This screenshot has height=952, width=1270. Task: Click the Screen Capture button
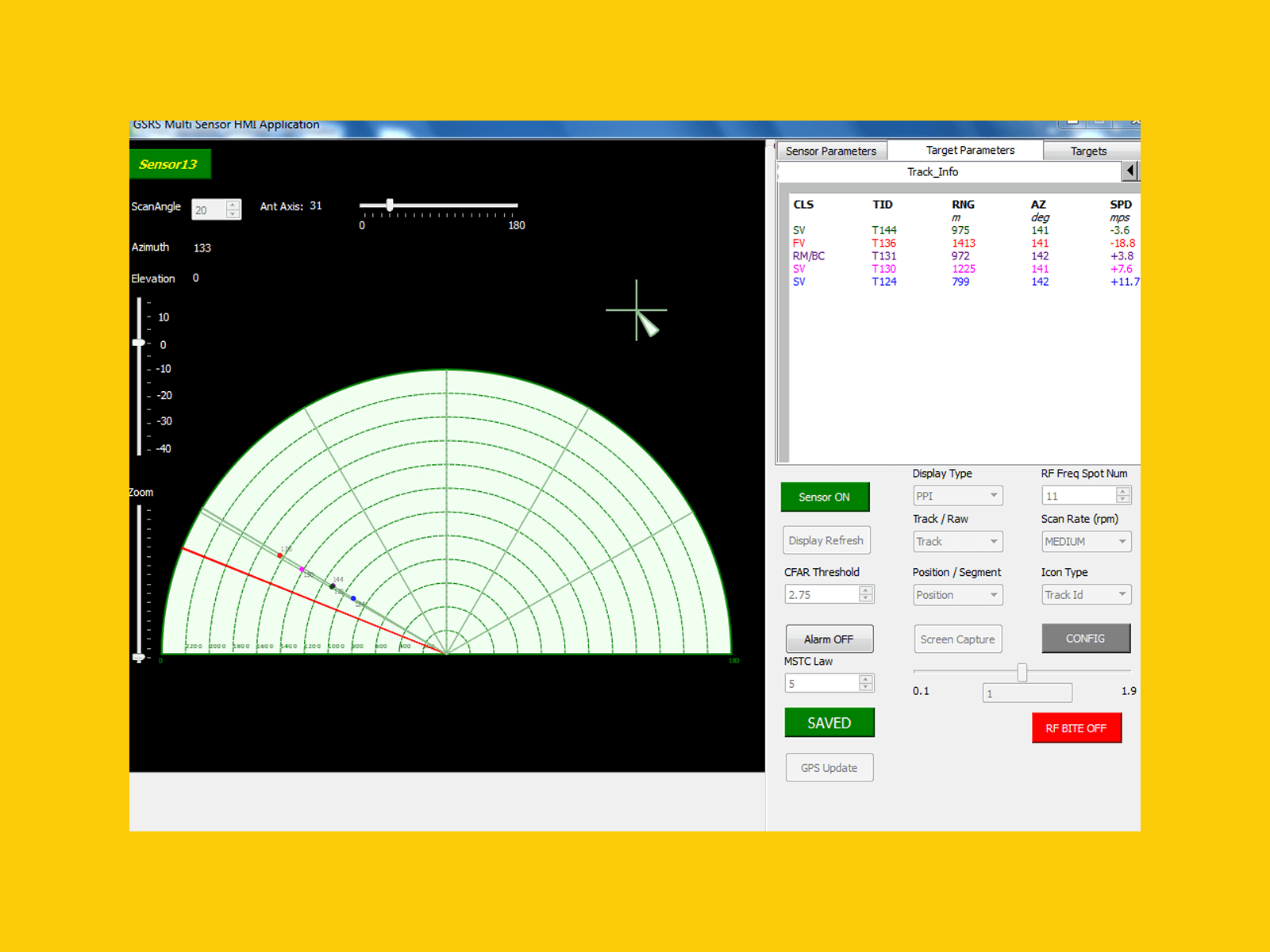pyautogui.click(x=958, y=639)
